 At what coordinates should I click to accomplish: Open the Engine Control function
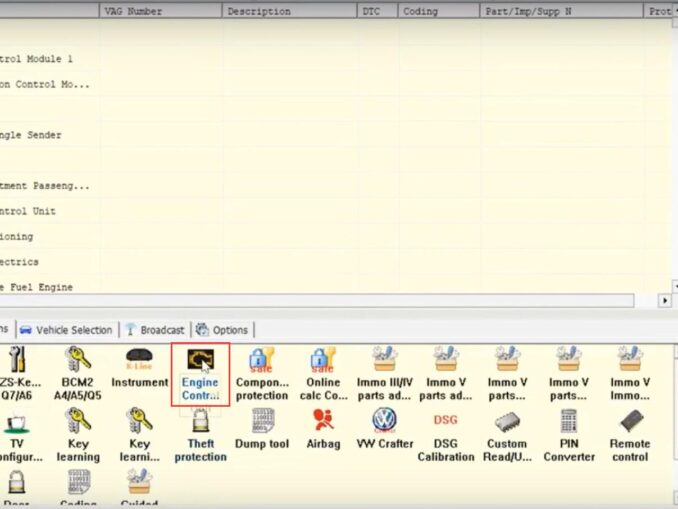tap(200, 375)
